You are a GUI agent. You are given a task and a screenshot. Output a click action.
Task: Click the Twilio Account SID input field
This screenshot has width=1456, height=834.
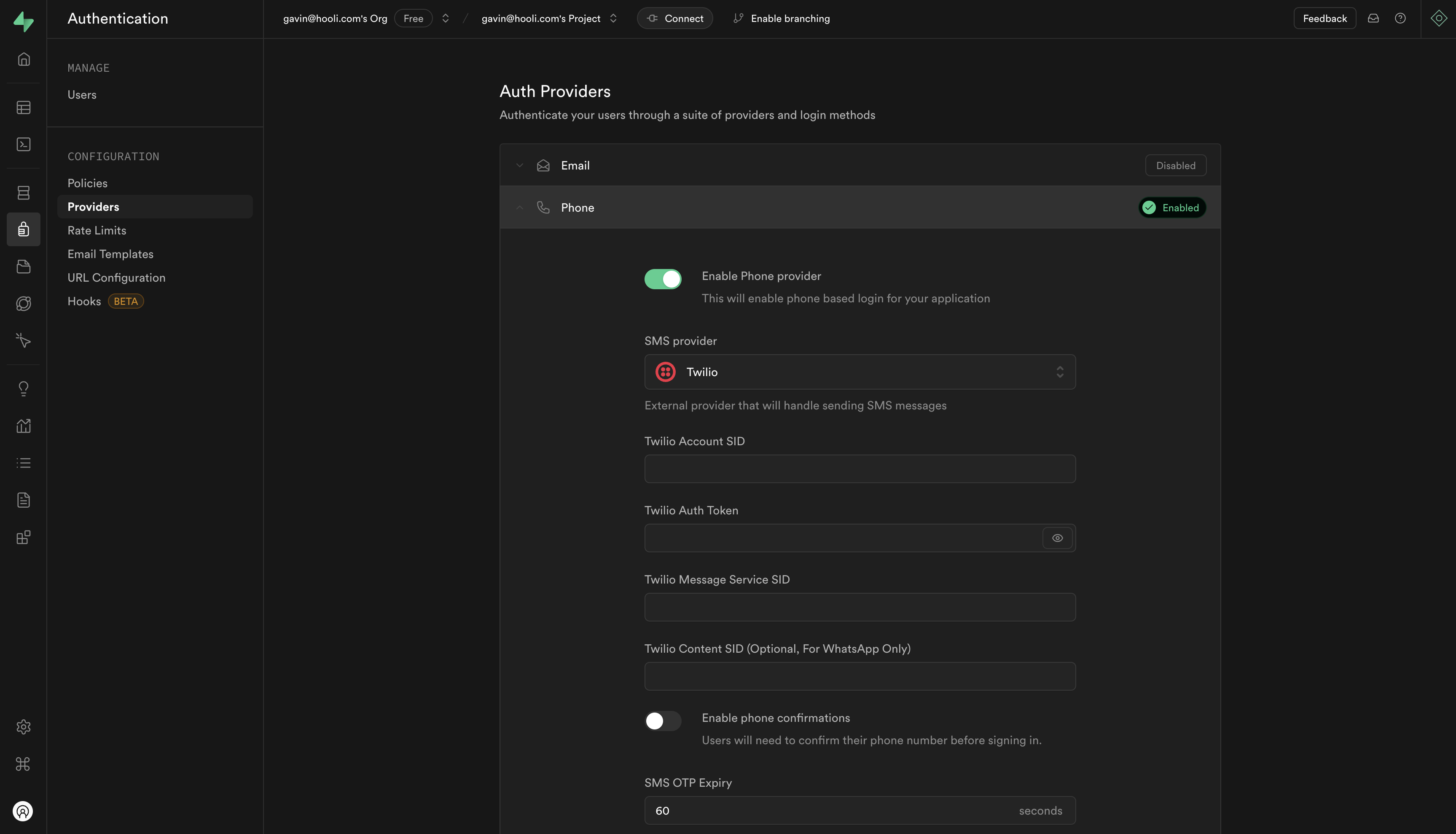[860, 469]
